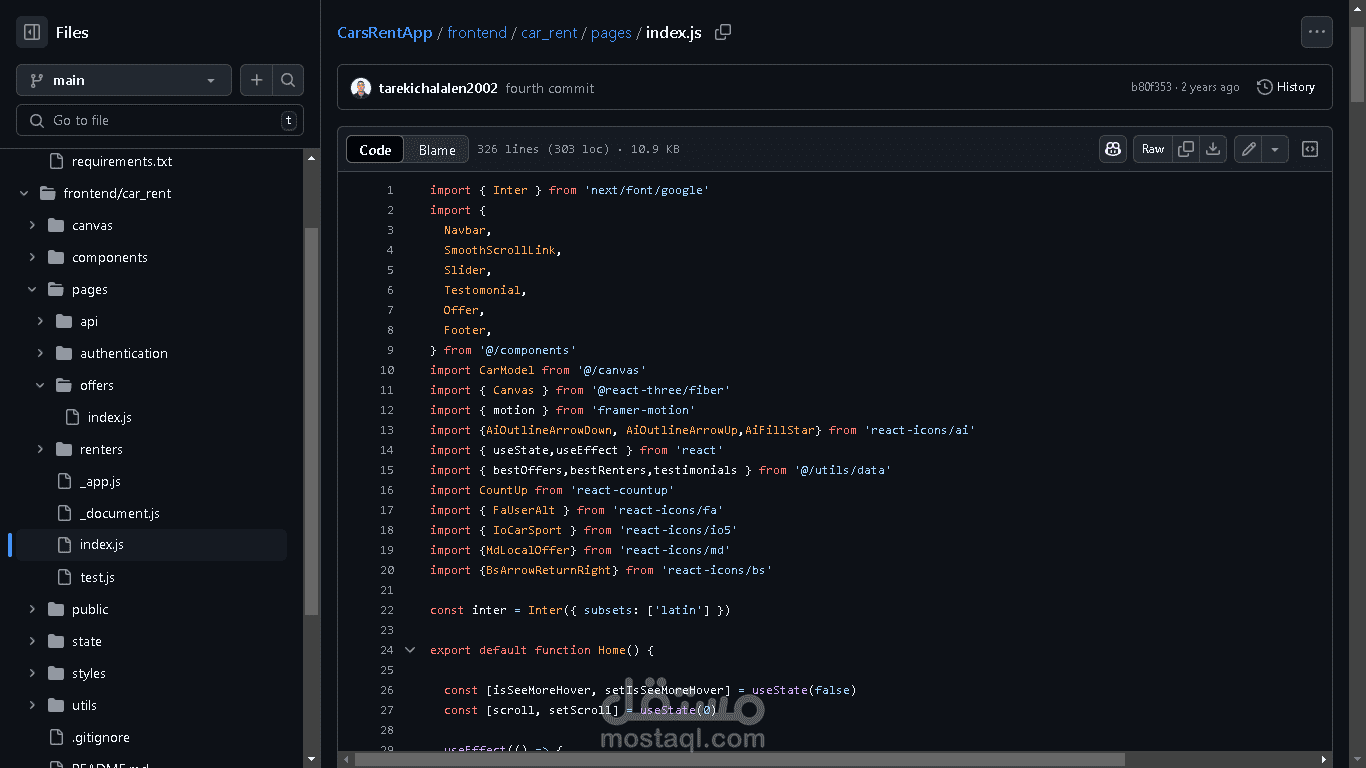Open edit options dropdown arrow
Viewport: 1366px width, 768px height.
pyautogui.click(x=1275, y=149)
